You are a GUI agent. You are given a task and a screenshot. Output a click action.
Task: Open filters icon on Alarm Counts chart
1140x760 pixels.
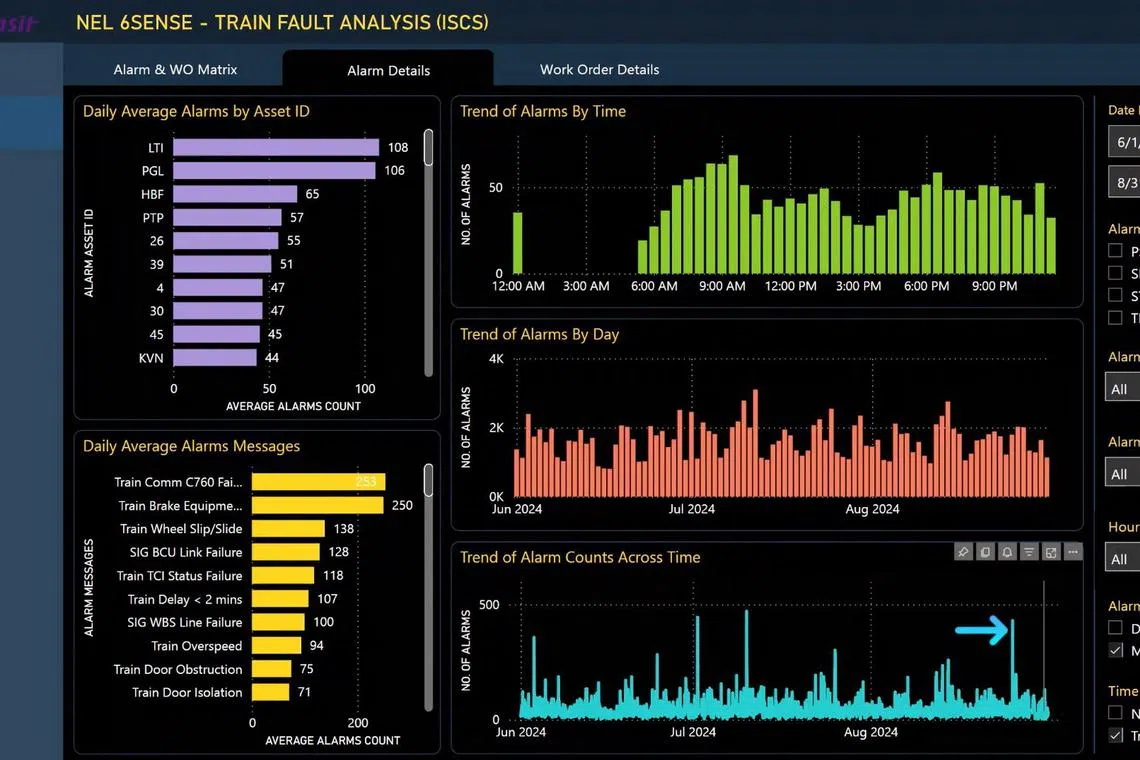[1029, 552]
